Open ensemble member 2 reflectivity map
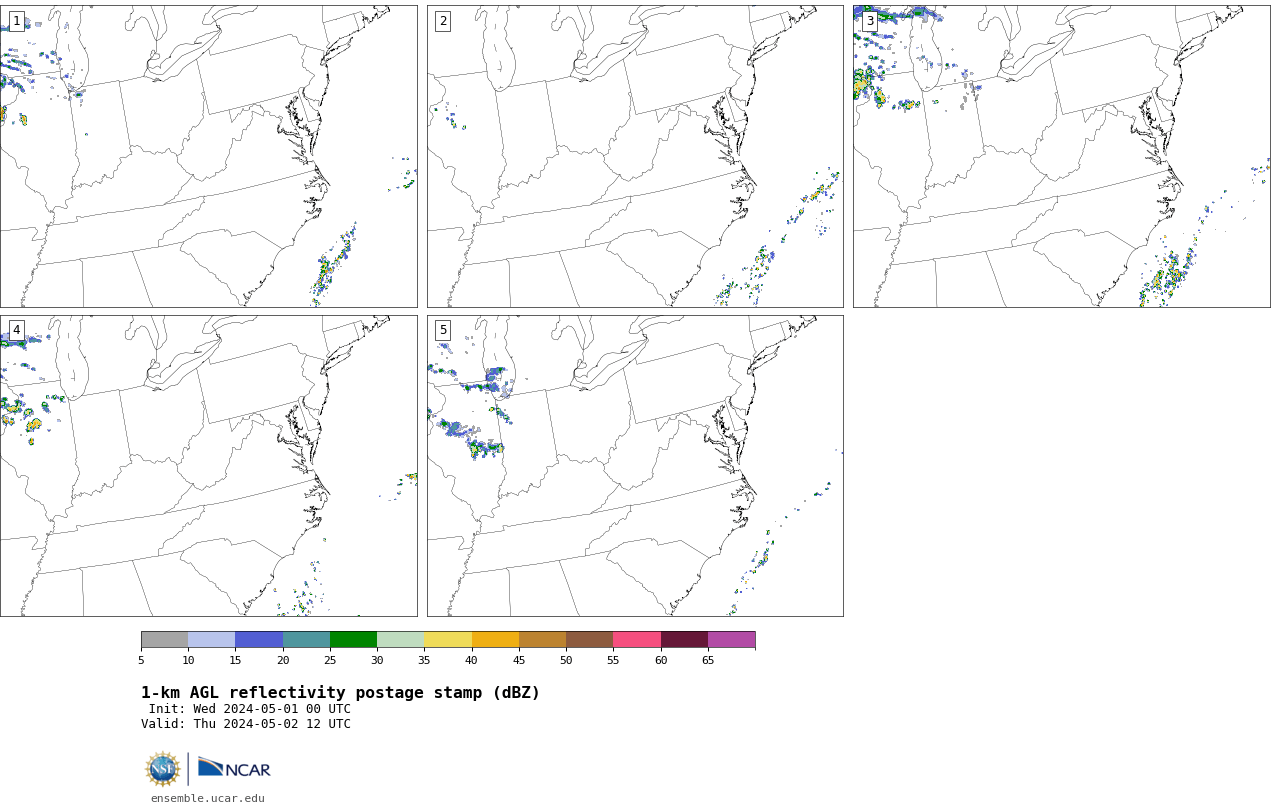The width and height of the screenshot is (1280, 809). tap(635, 156)
